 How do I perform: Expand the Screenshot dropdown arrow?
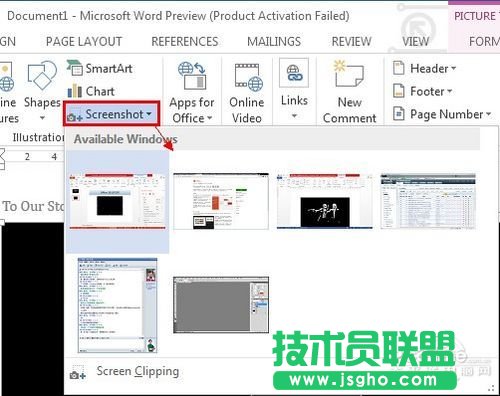(149, 114)
